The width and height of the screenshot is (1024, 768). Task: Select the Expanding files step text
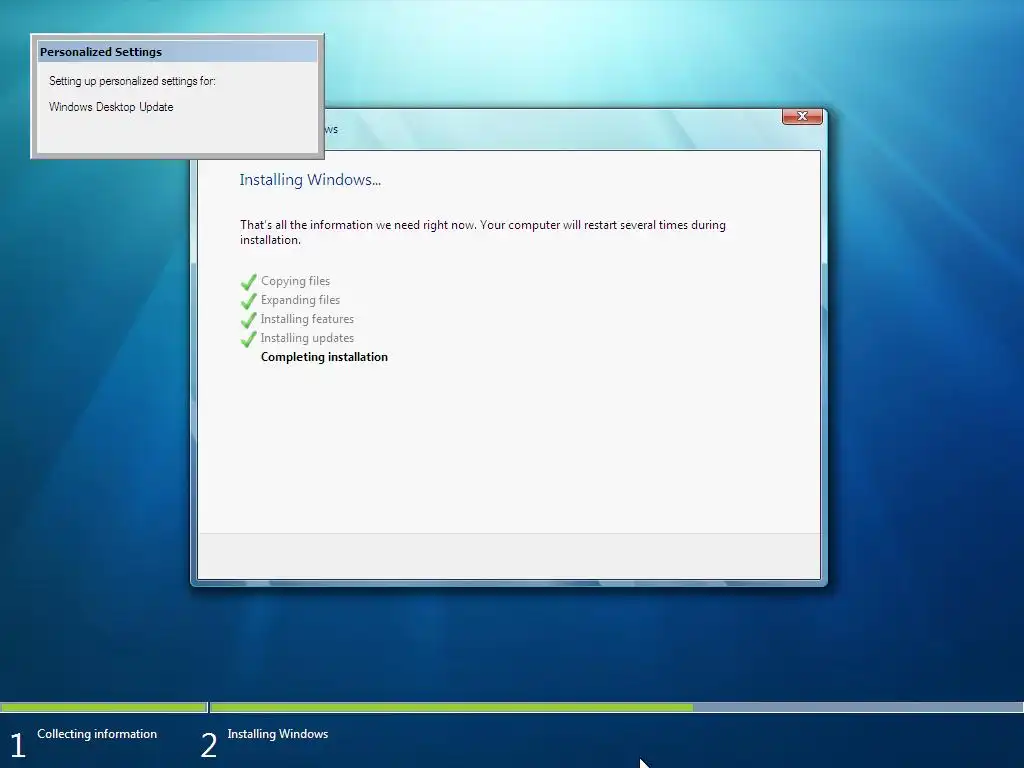(300, 300)
